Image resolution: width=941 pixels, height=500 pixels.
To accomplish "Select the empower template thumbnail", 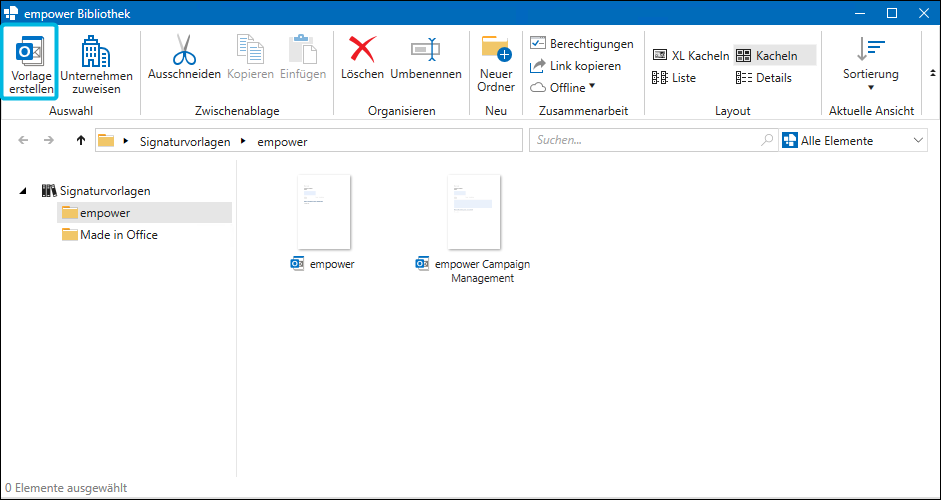I will [324, 212].
